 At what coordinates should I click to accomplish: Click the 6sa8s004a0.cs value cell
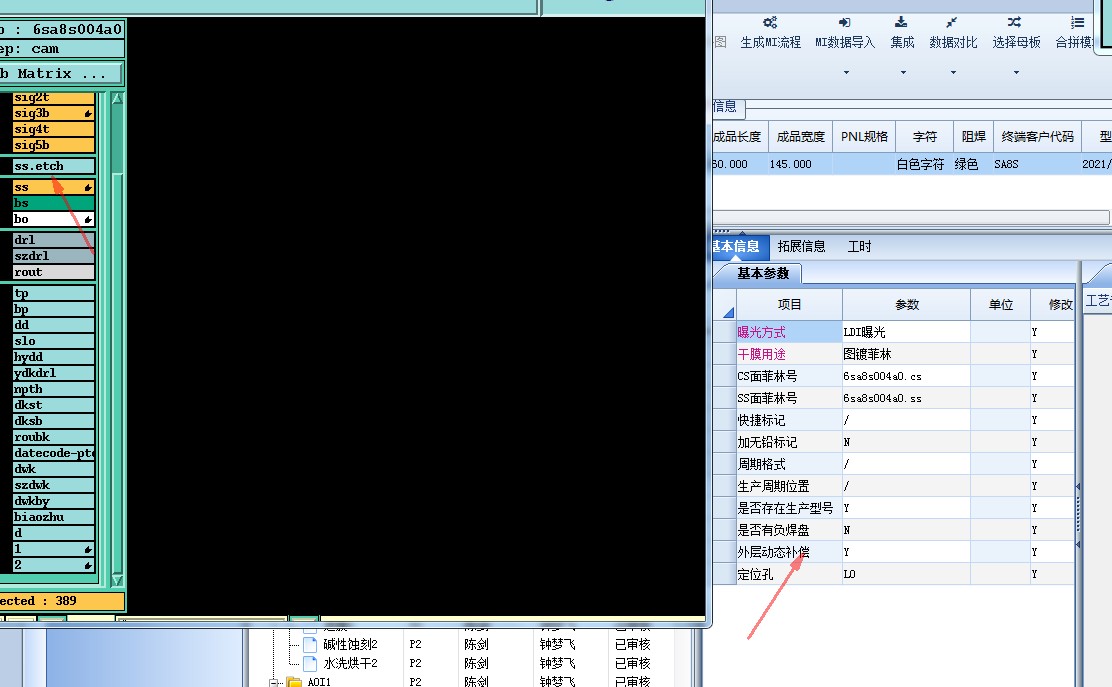tap(906, 376)
